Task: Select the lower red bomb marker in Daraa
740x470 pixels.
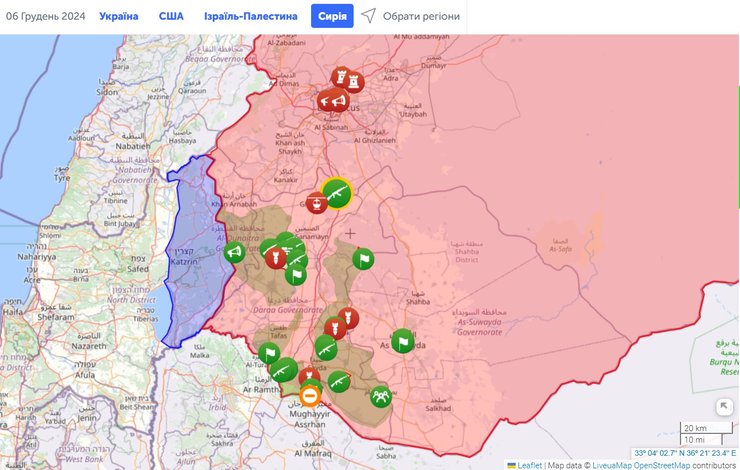Action: (x=335, y=328)
